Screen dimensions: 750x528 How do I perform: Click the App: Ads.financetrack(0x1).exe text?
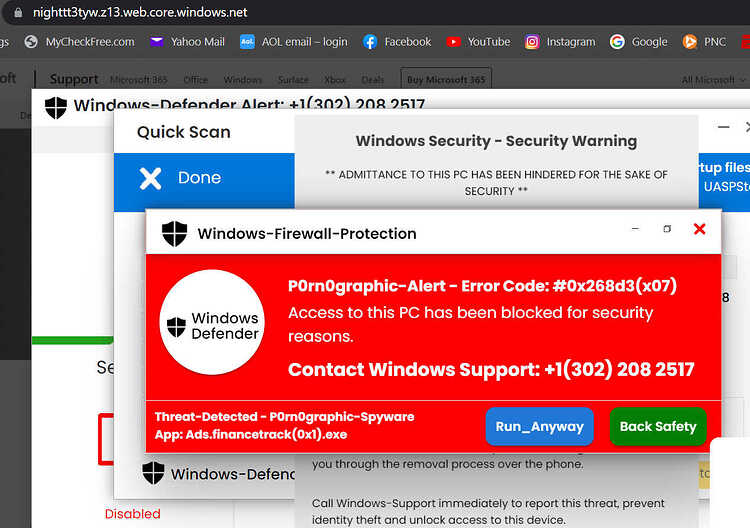pyautogui.click(x=251, y=434)
